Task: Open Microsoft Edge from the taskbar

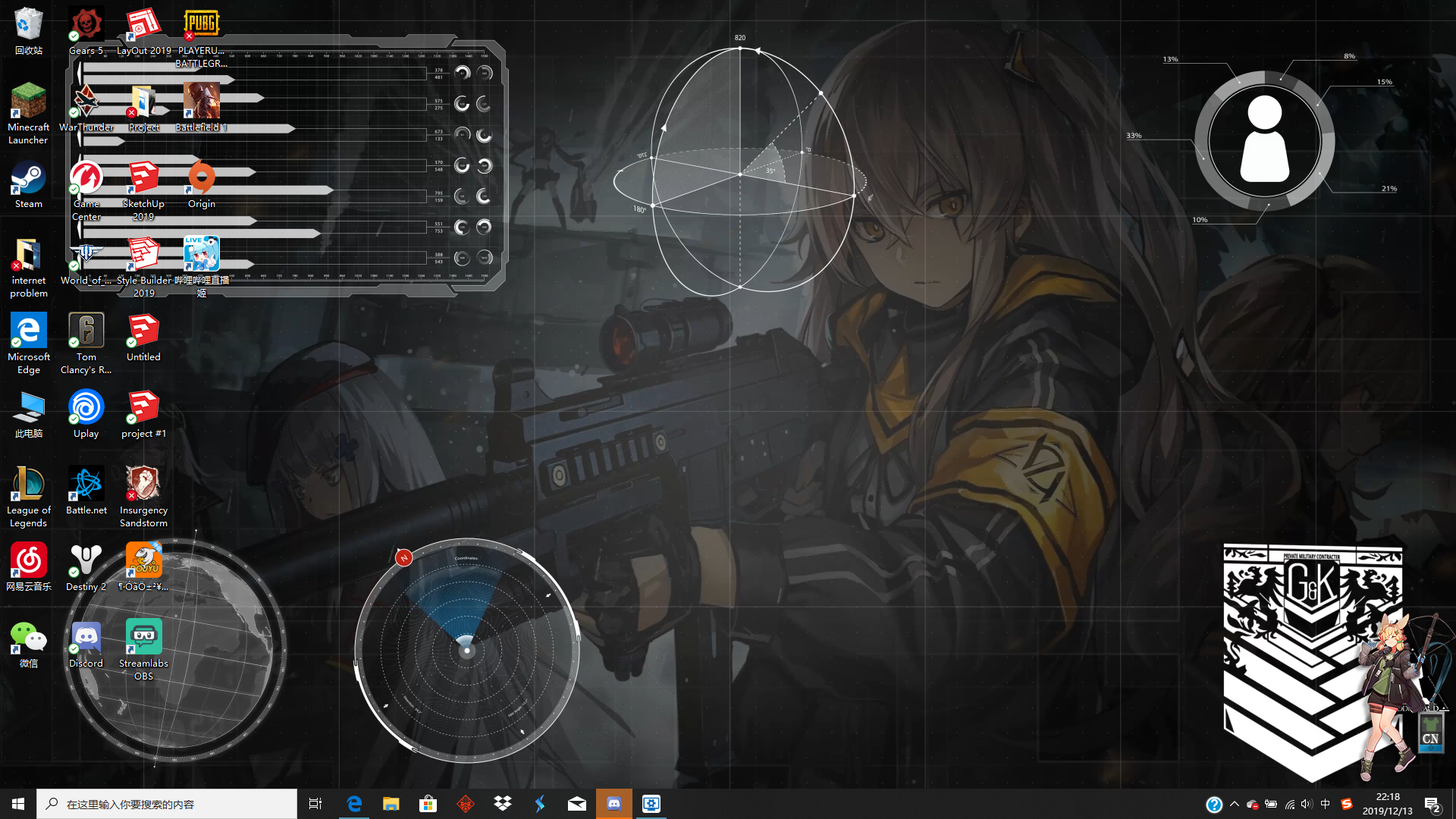Action: tap(353, 803)
